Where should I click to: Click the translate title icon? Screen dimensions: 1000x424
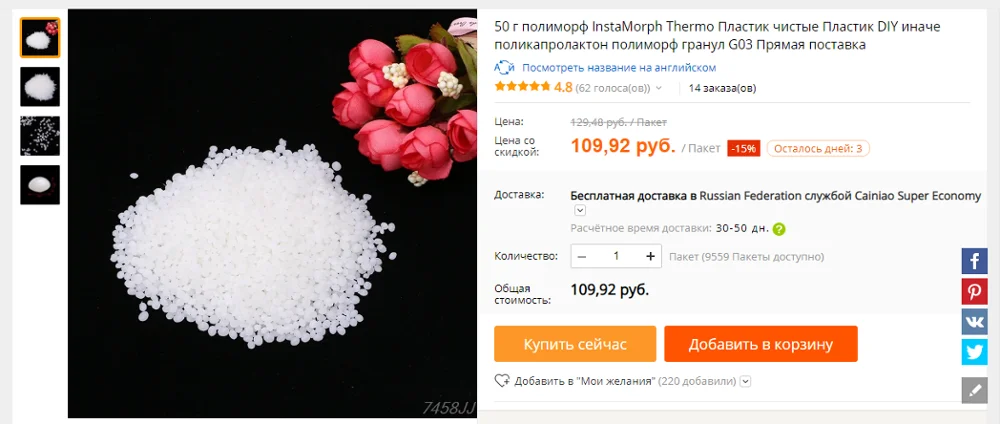tap(504, 68)
